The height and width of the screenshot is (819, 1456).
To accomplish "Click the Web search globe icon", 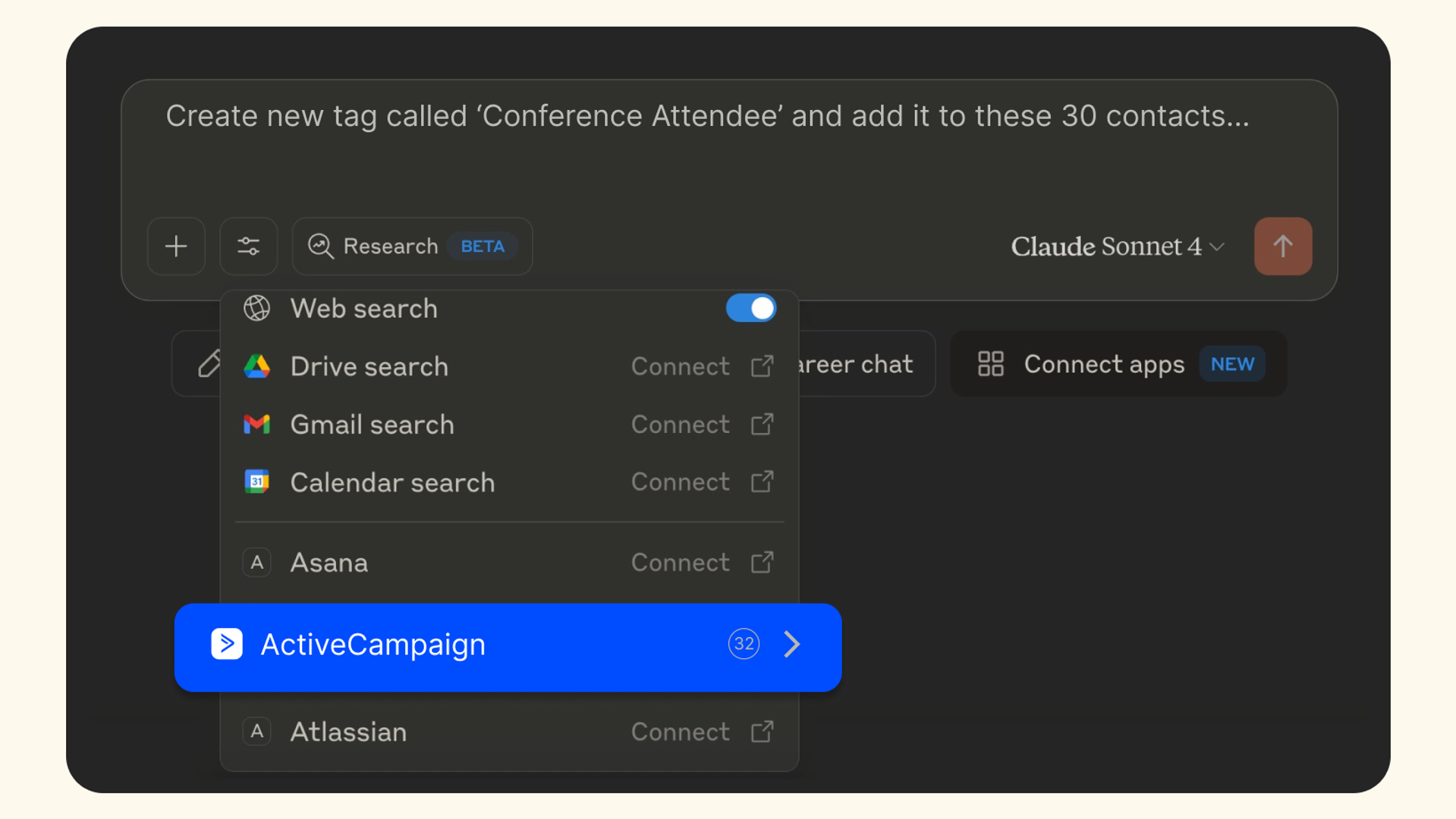I will [256, 309].
